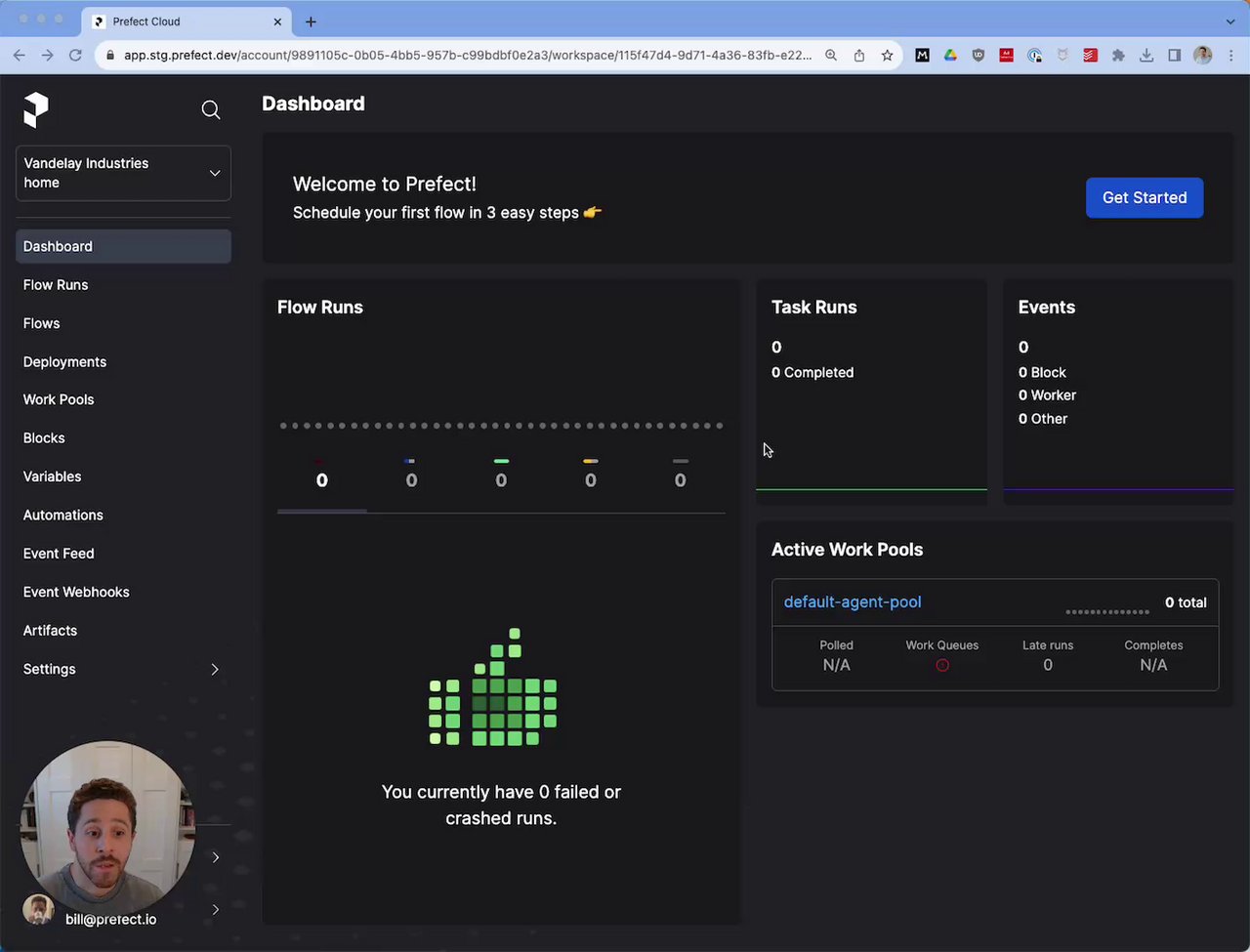1250x952 pixels.
Task: Open Artifacts in the sidebar
Action: [x=51, y=631]
